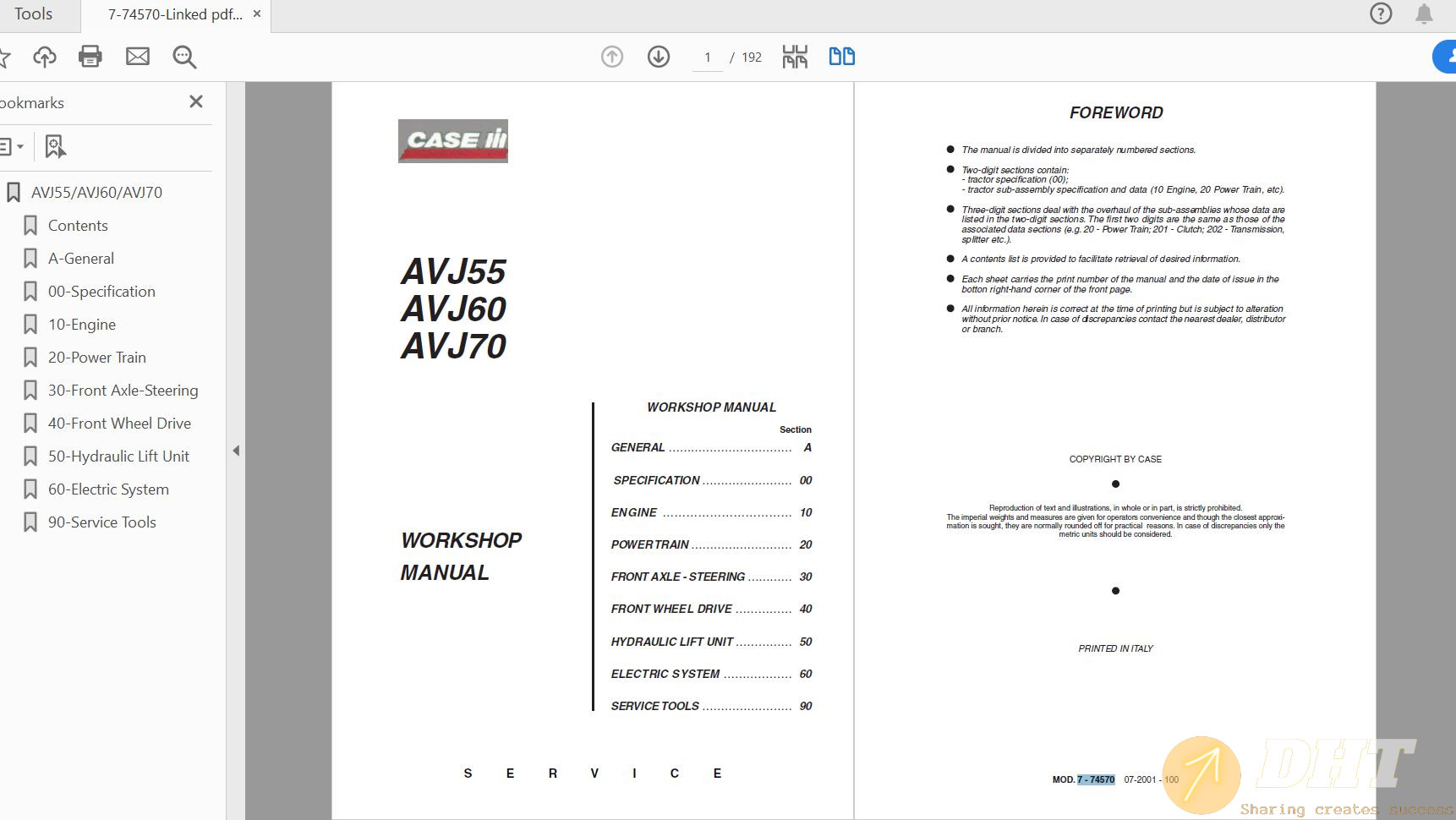Toggle the two-page view icon
The width and height of the screenshot is (1456, 820).
[842, 57]
